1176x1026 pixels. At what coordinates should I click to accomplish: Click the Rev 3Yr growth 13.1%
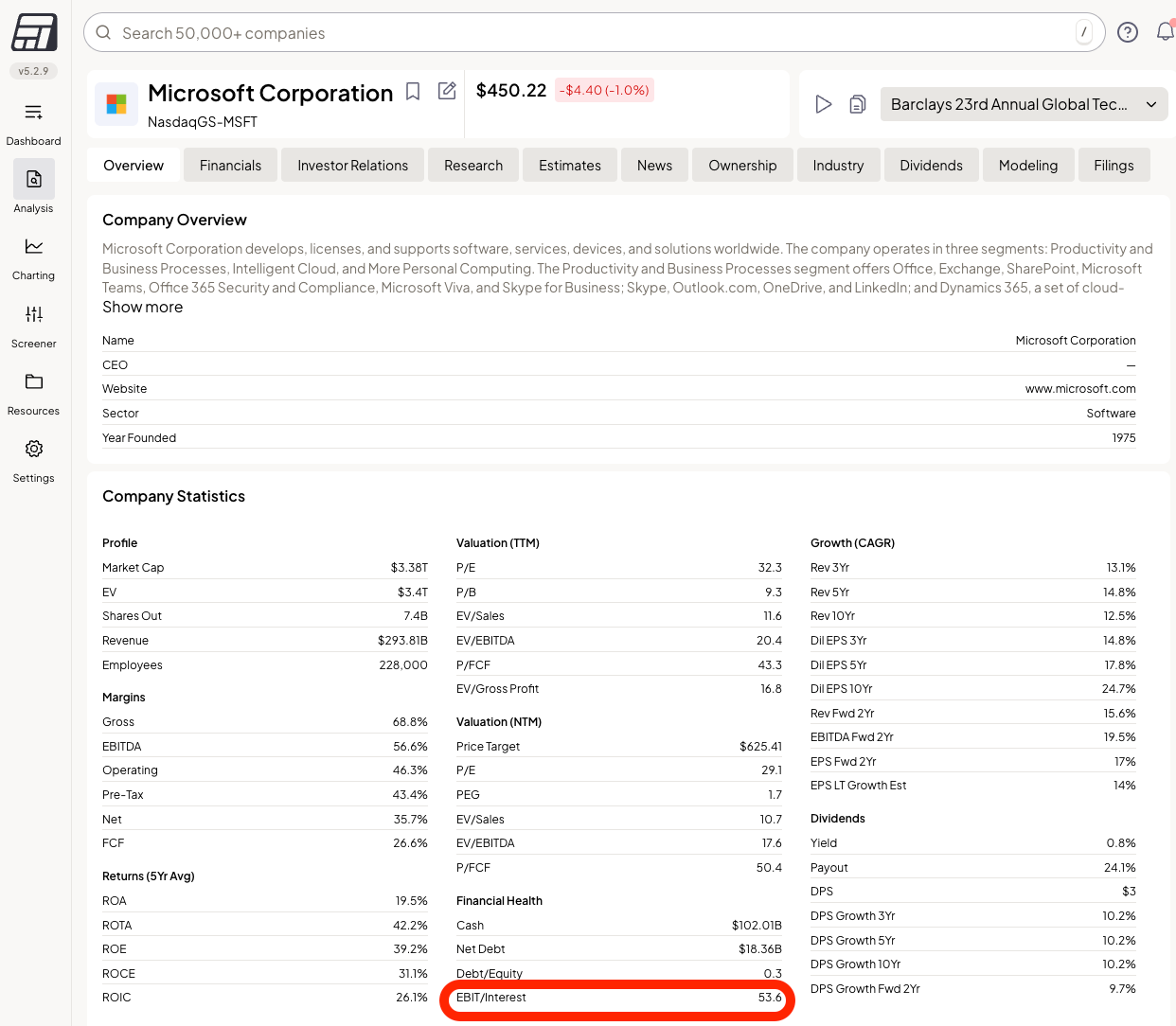point(1122,568)
